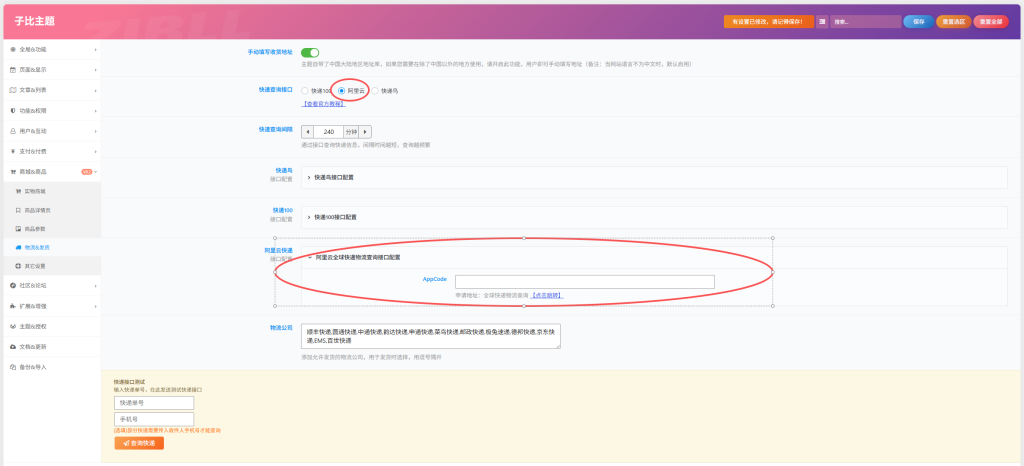1024x466 pixels.
Task: Click the 支付&付费 yen icon
Action: [13, 151]
